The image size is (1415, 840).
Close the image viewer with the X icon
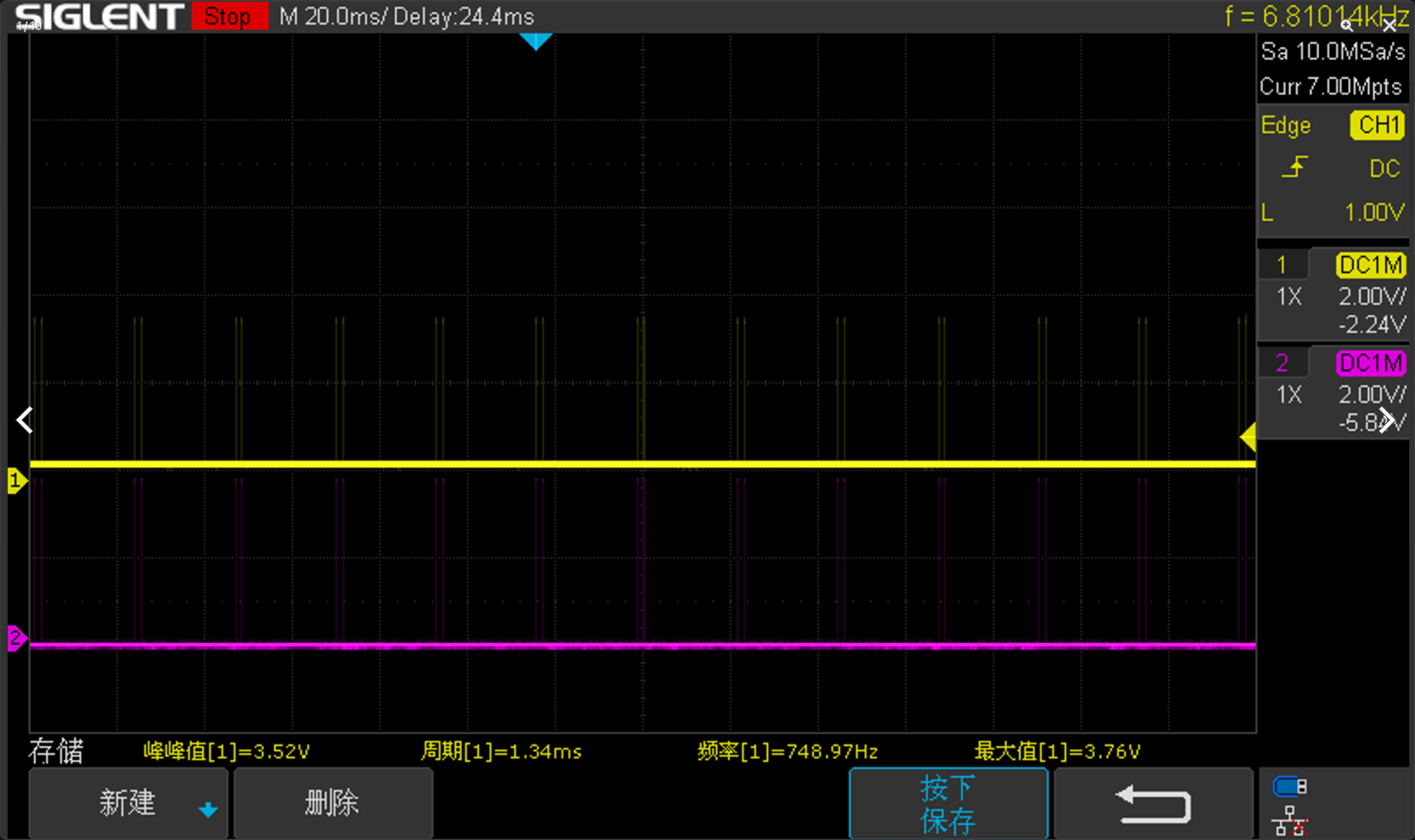[1390, 25]
